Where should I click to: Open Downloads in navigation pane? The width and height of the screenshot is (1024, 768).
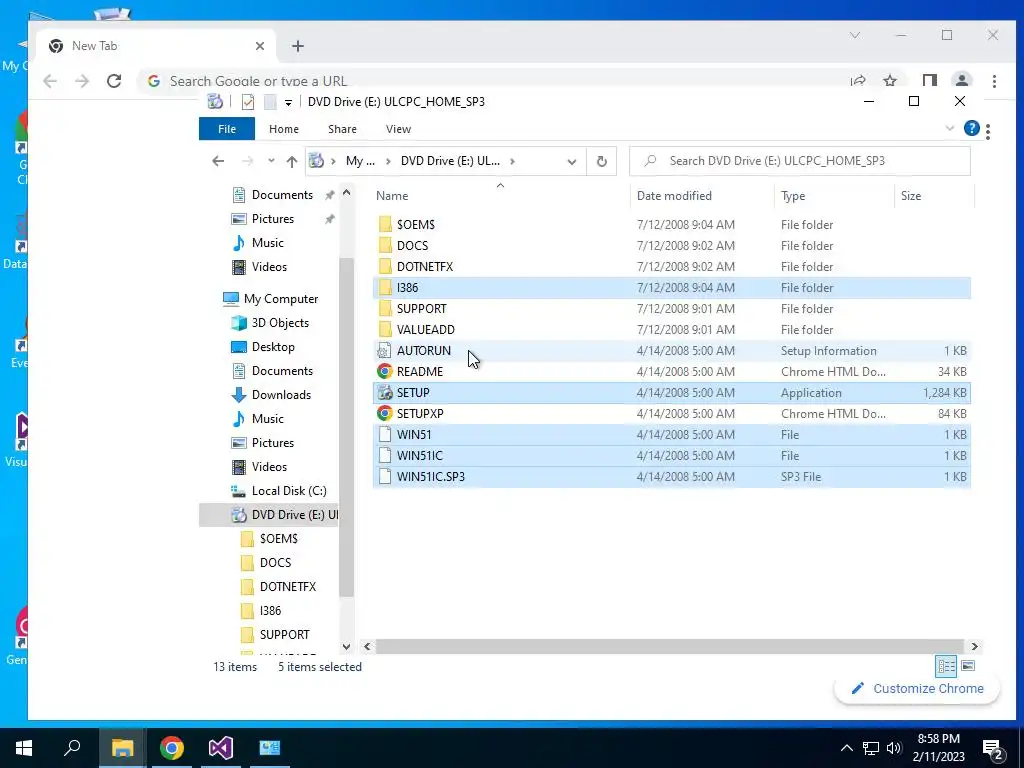pos(281,394)
